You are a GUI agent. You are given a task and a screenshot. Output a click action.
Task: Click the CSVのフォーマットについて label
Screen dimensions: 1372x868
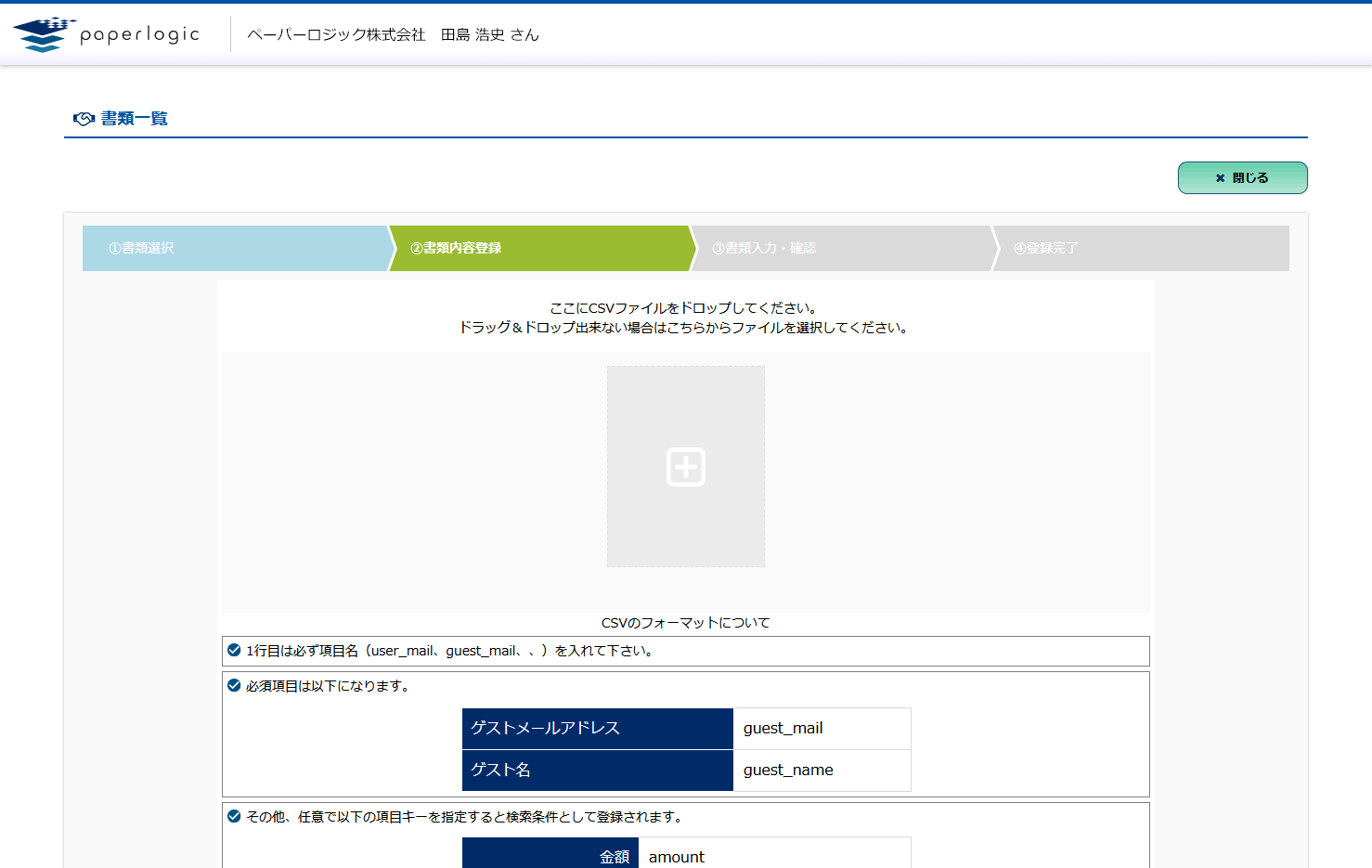point(685,623)
